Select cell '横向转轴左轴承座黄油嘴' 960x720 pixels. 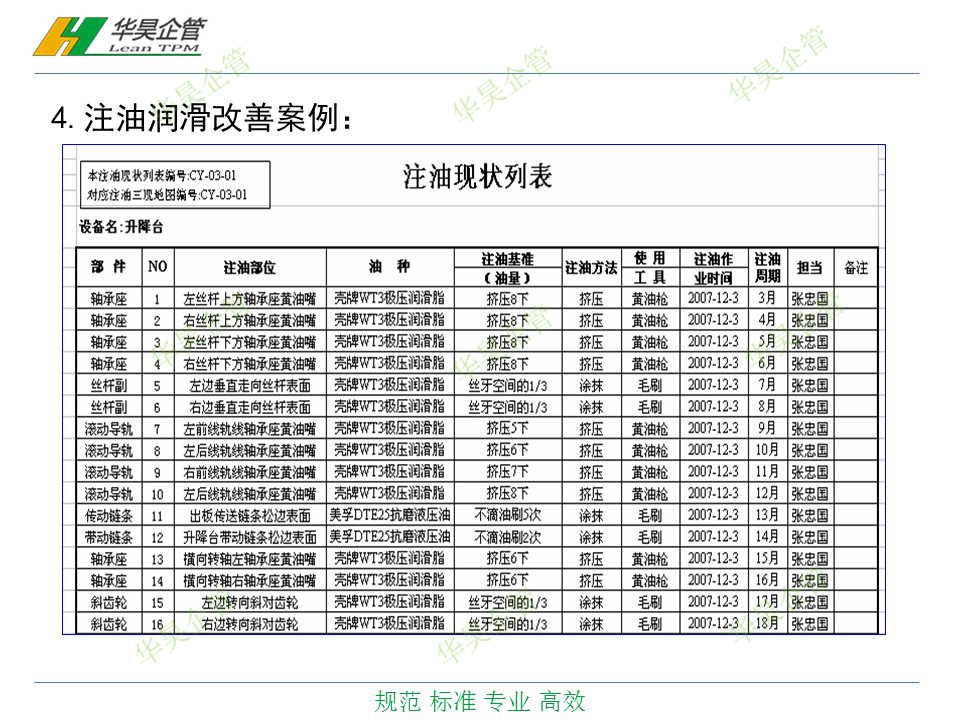pyautogui.click(x=250, y=559)
